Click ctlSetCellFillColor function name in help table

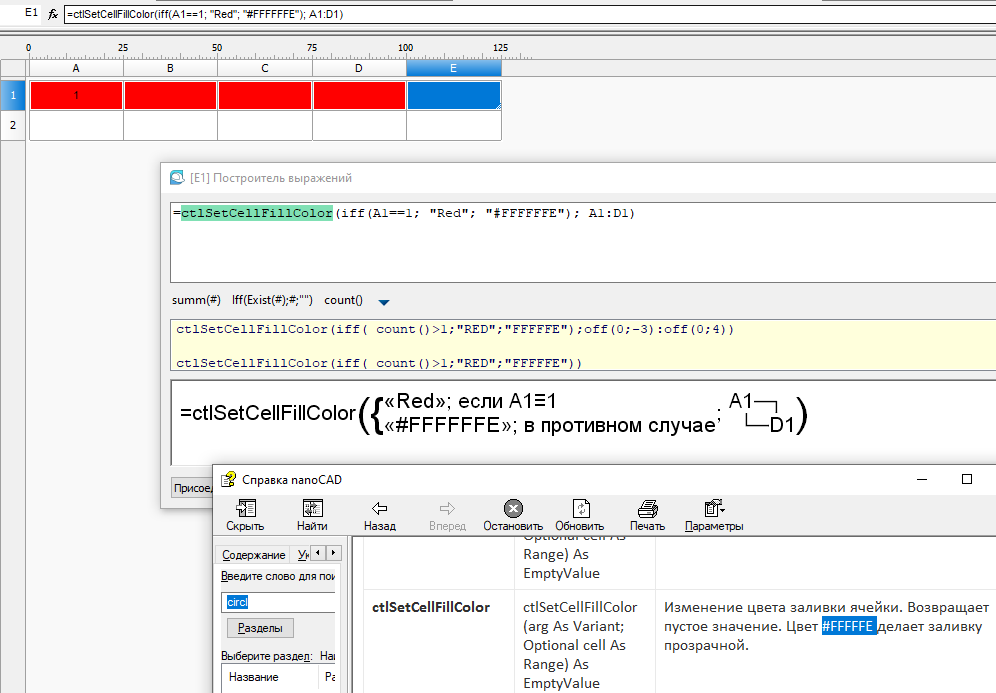coord(431,607)
